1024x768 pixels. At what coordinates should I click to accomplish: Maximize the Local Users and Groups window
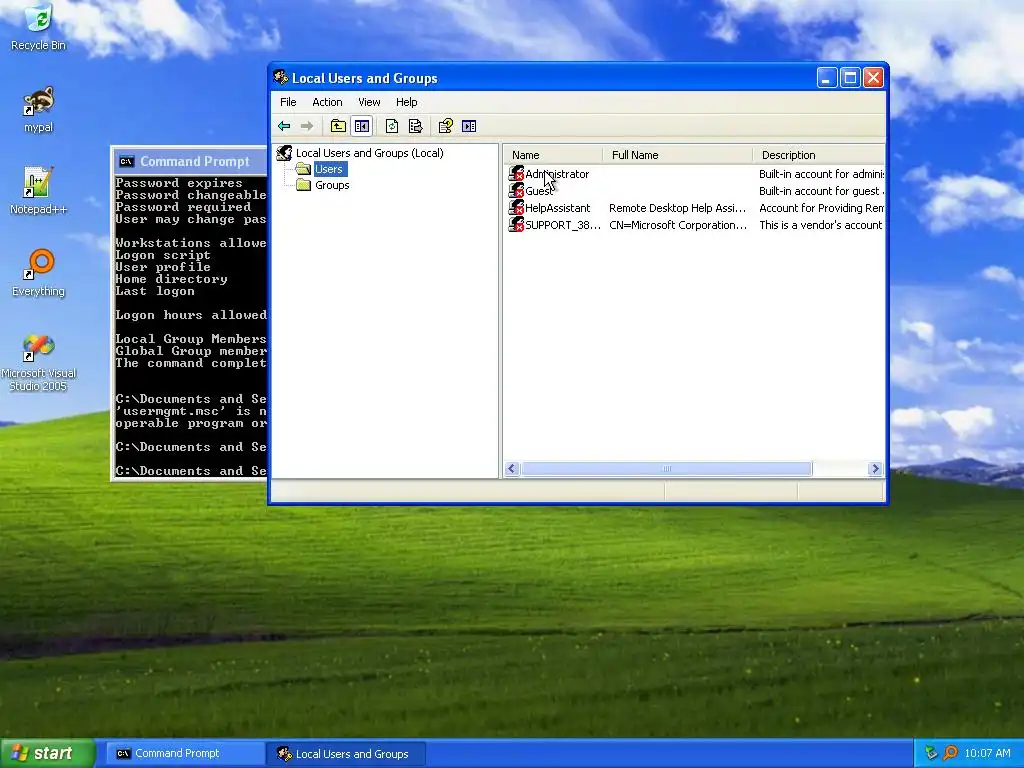tap(850, 78)
